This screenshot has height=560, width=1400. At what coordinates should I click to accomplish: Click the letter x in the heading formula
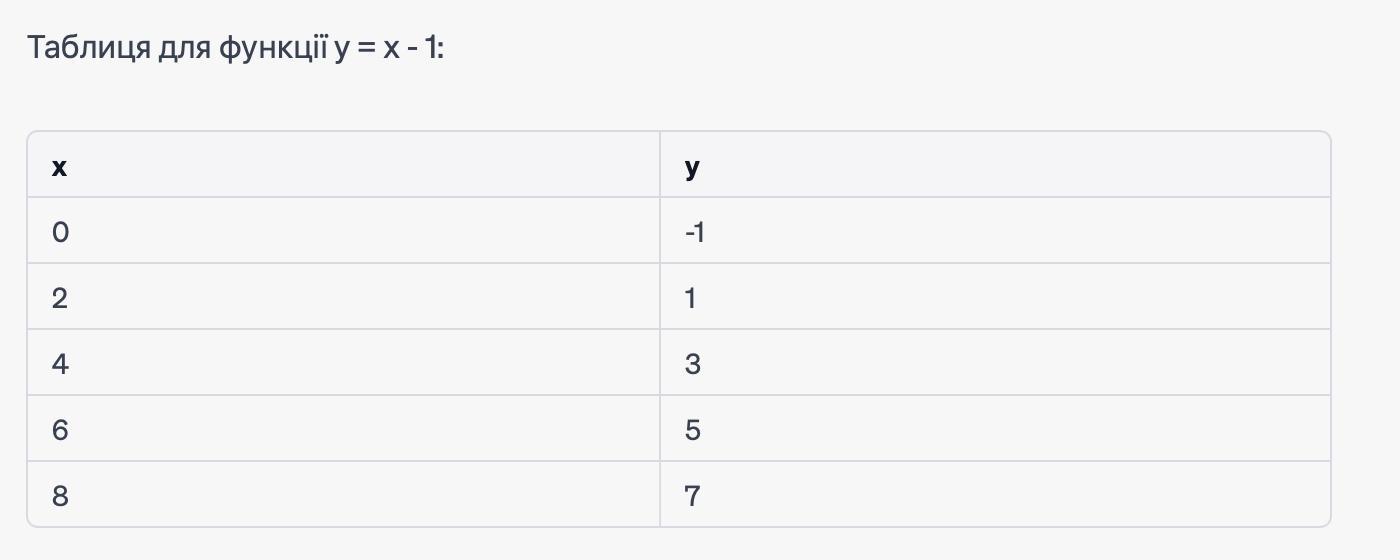tap(387, 48)
